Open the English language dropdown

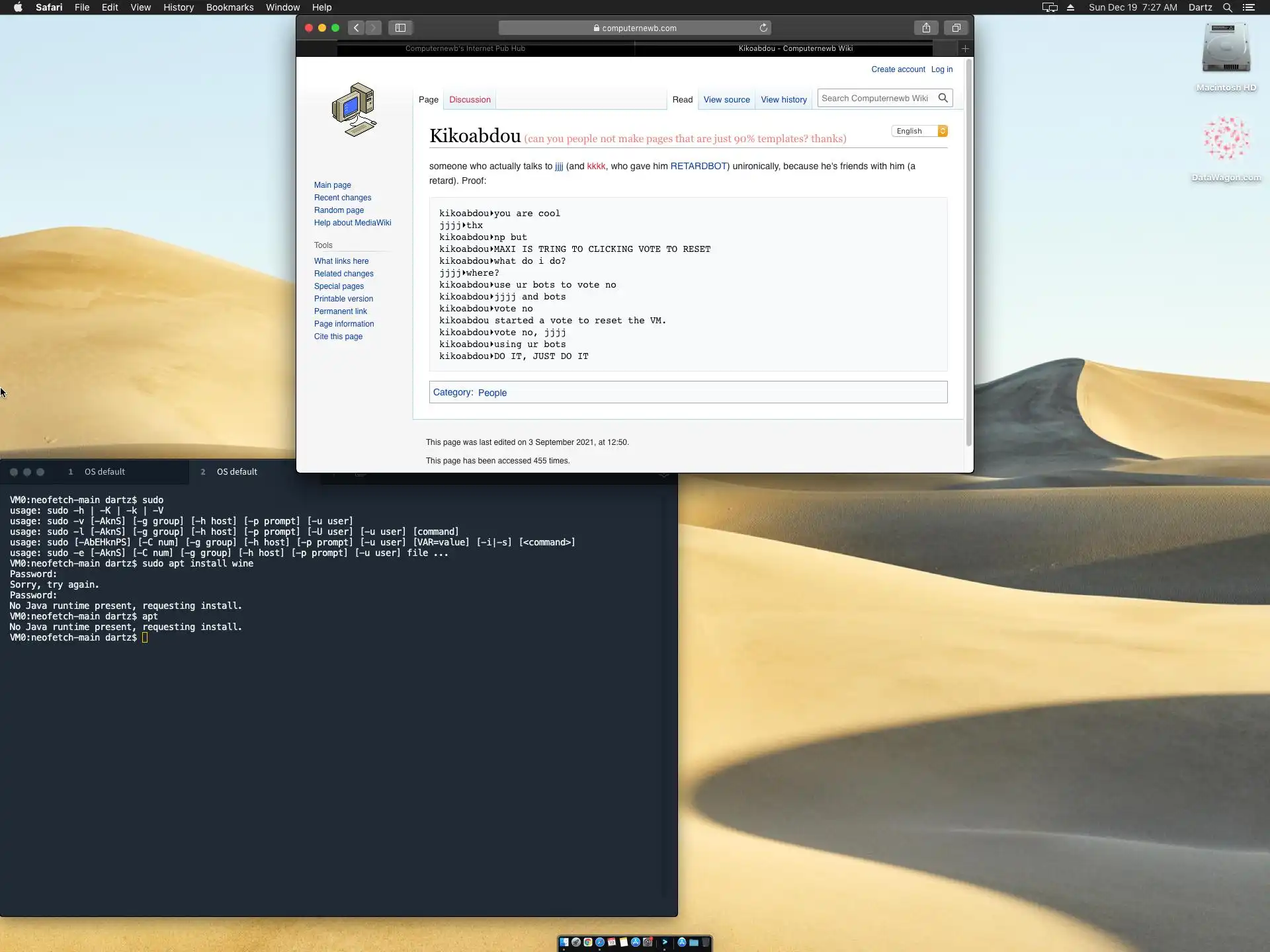pyautogui.click(x=919, y=131)
